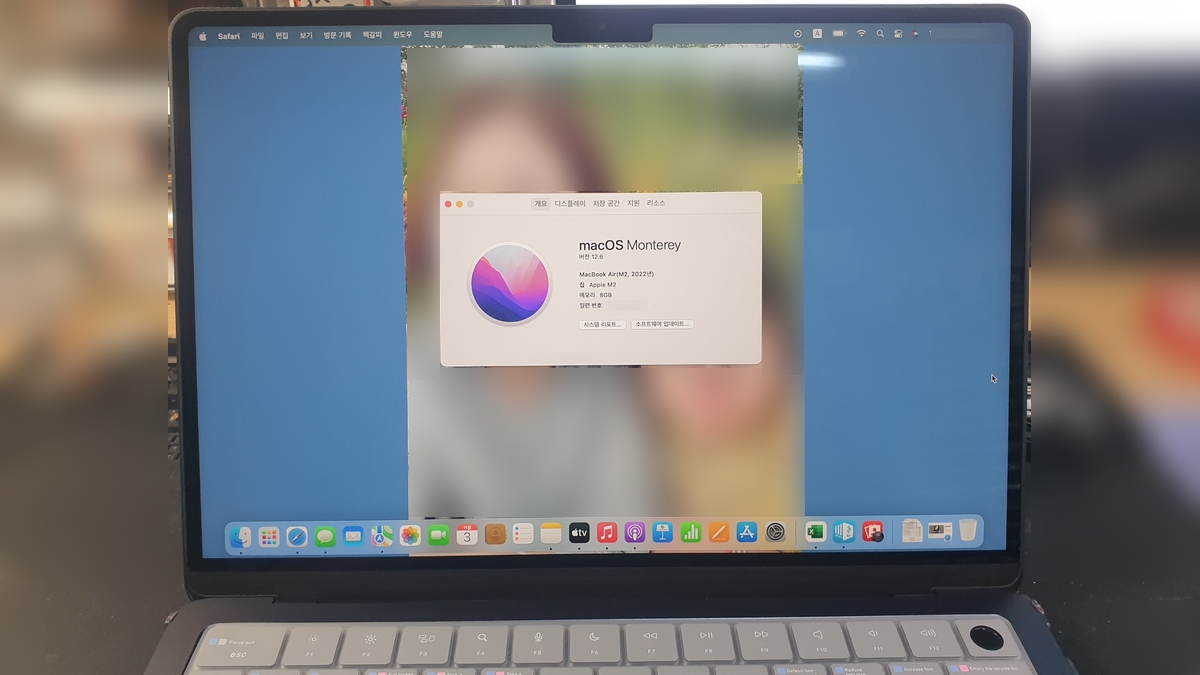Open Launchpad in the Dock
1200x675 pixels.
(269, 537)
